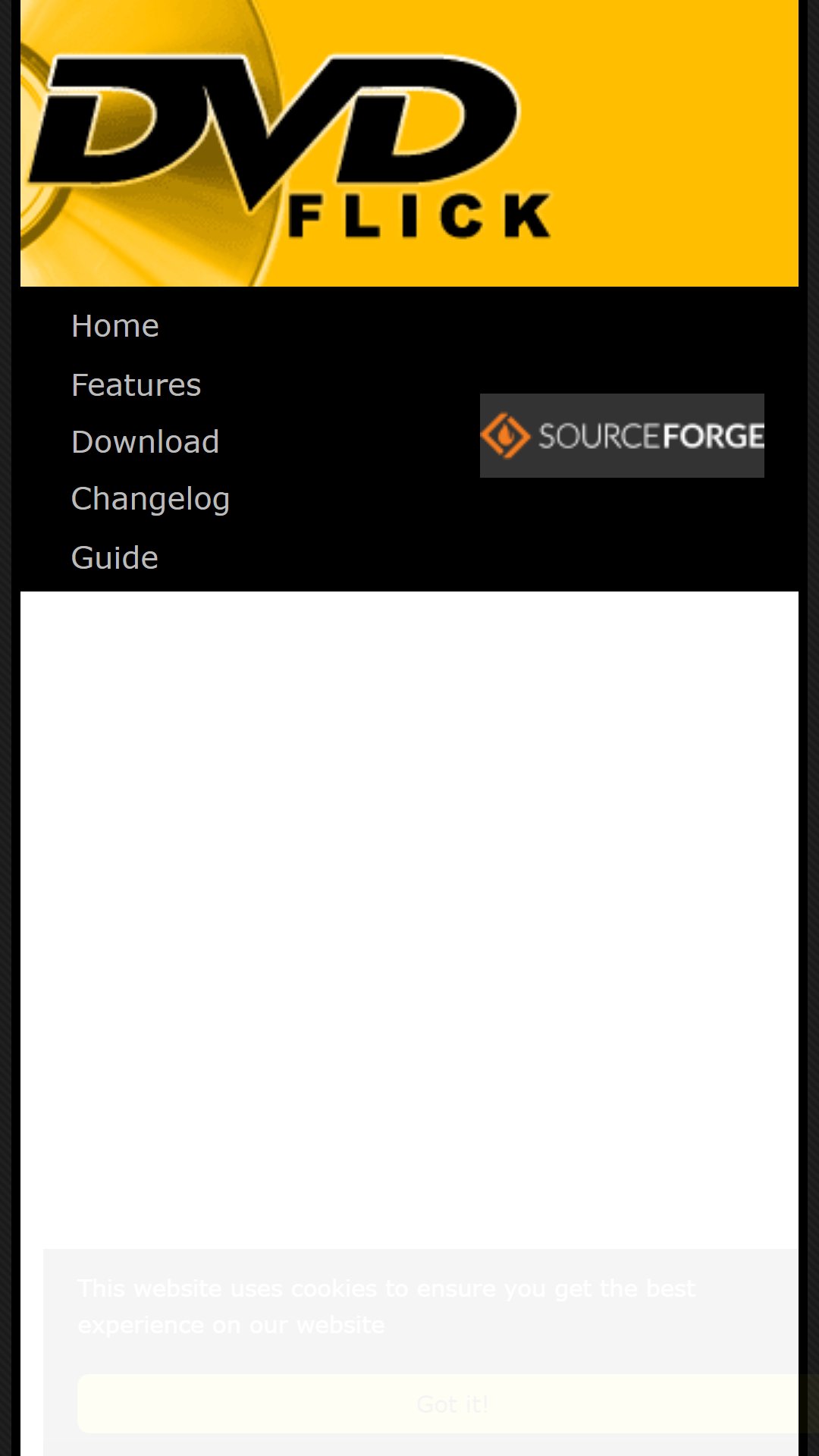This screenshot has height=1456, width=819.
Task: Click the FLICK wordmark in the logo
Action: pos(420,216)
